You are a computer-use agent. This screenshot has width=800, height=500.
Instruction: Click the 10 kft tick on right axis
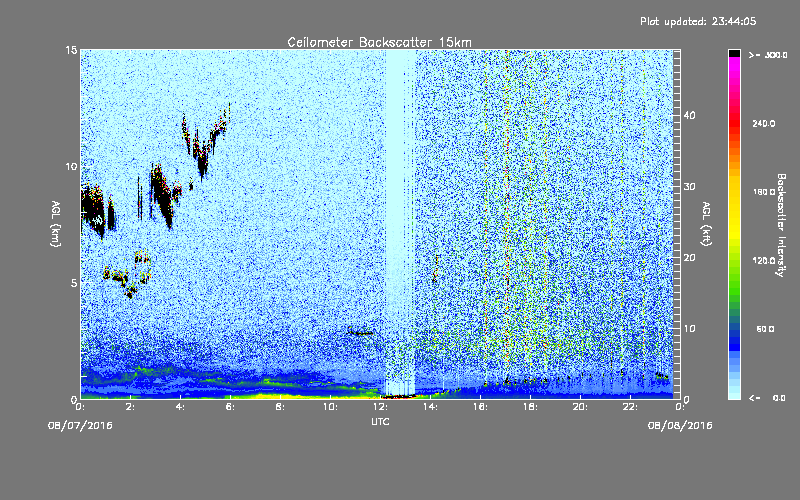[689, 328]
